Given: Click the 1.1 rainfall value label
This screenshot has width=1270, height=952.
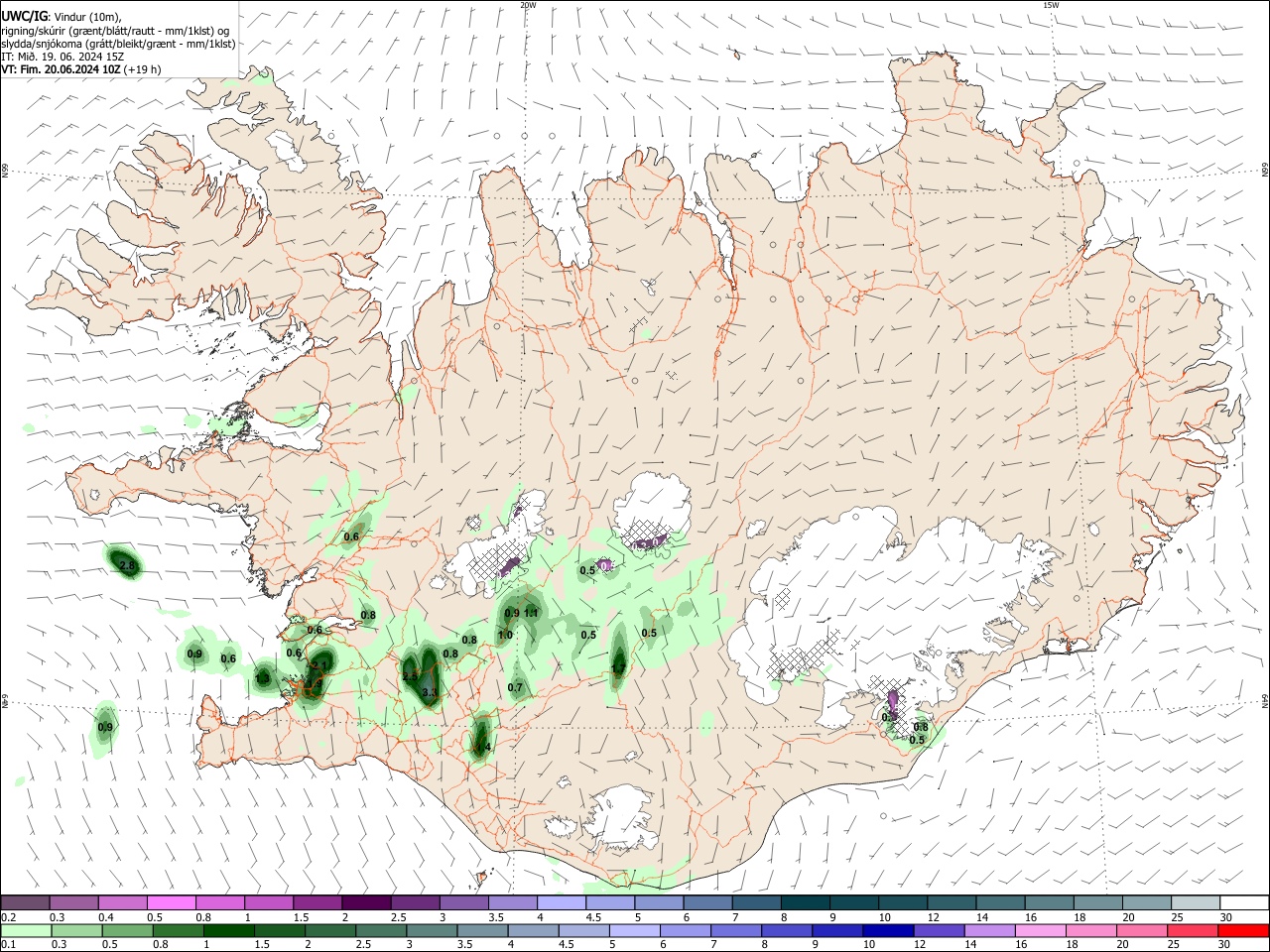Looking at the screenshot, I should [x=531, y=614].
